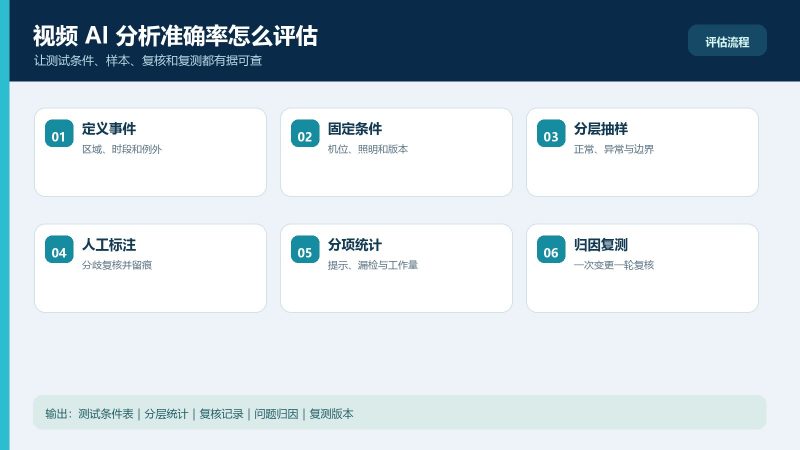Click the 分层抽样 card title

[601, 129]
